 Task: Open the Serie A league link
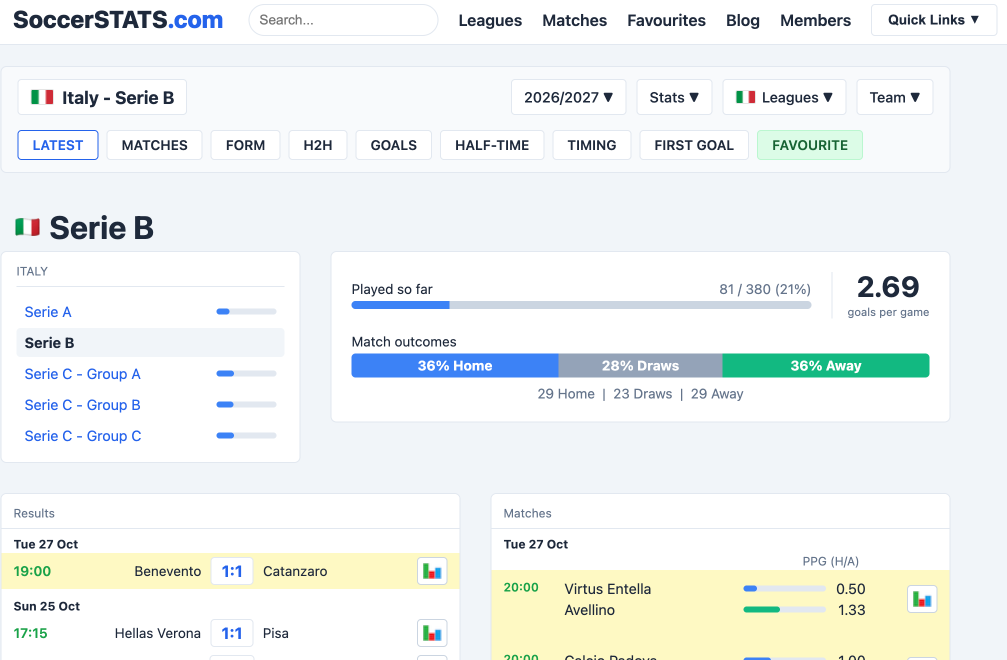pyautogui.click(x=48, y=312)
